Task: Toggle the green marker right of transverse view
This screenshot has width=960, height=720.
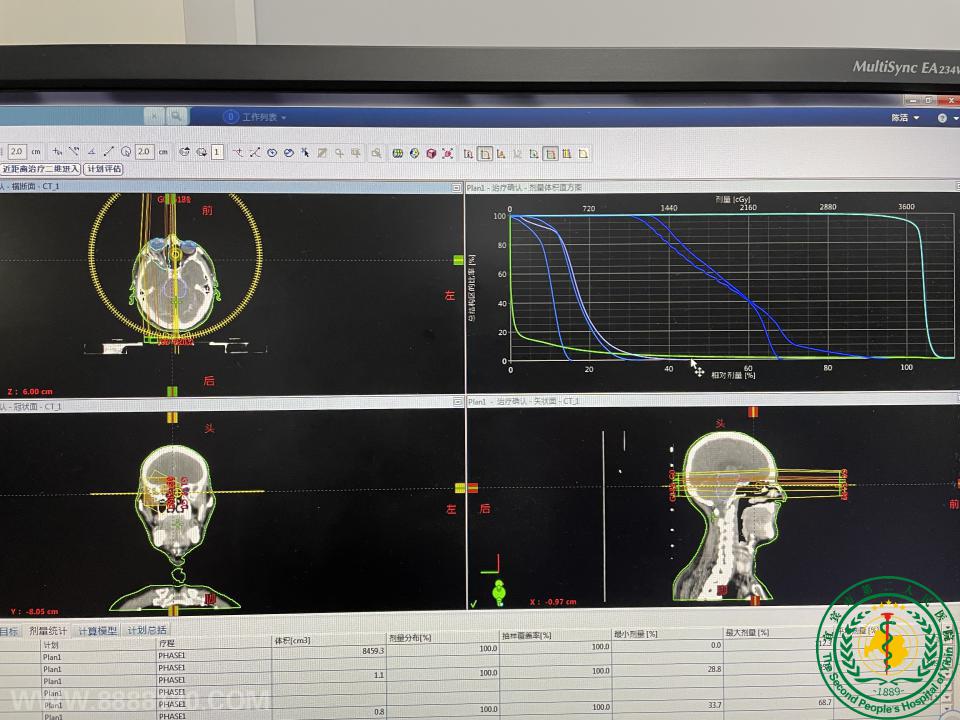Action: 458,260
